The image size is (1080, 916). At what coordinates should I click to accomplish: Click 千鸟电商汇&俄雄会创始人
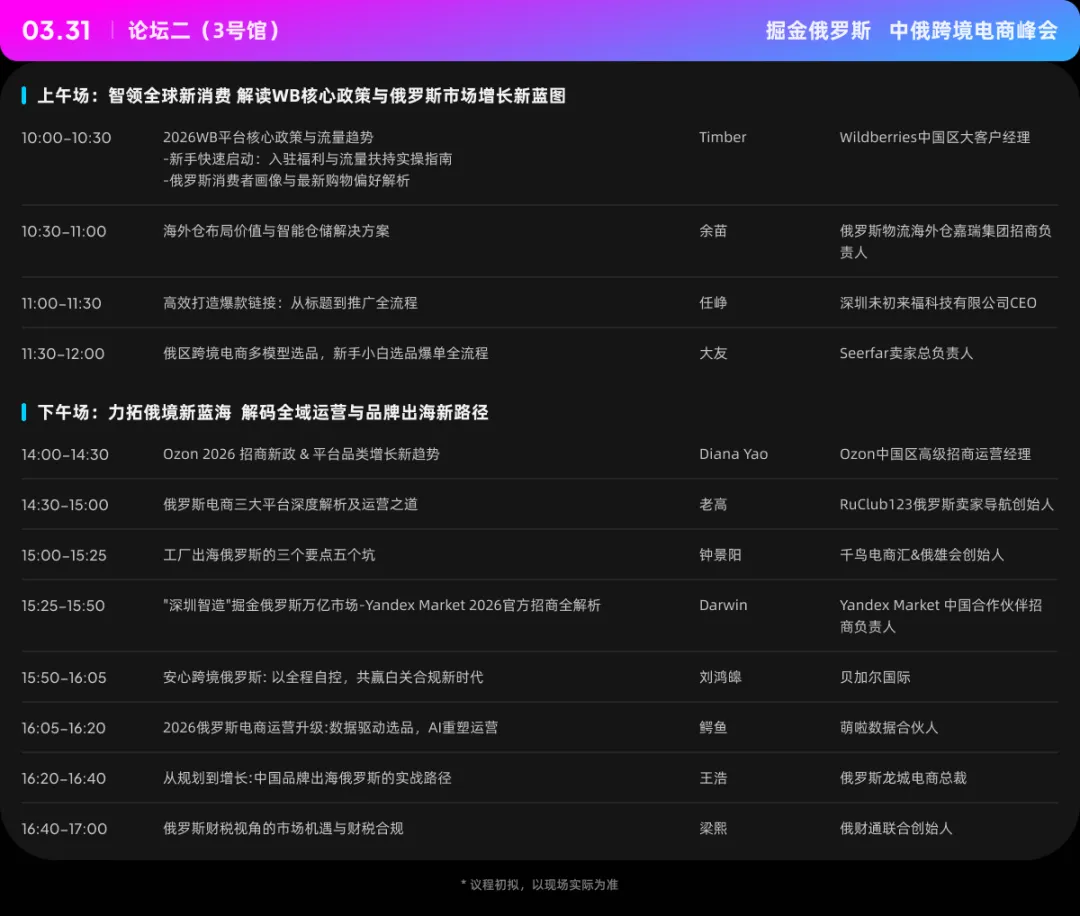[x=921, y=554]
